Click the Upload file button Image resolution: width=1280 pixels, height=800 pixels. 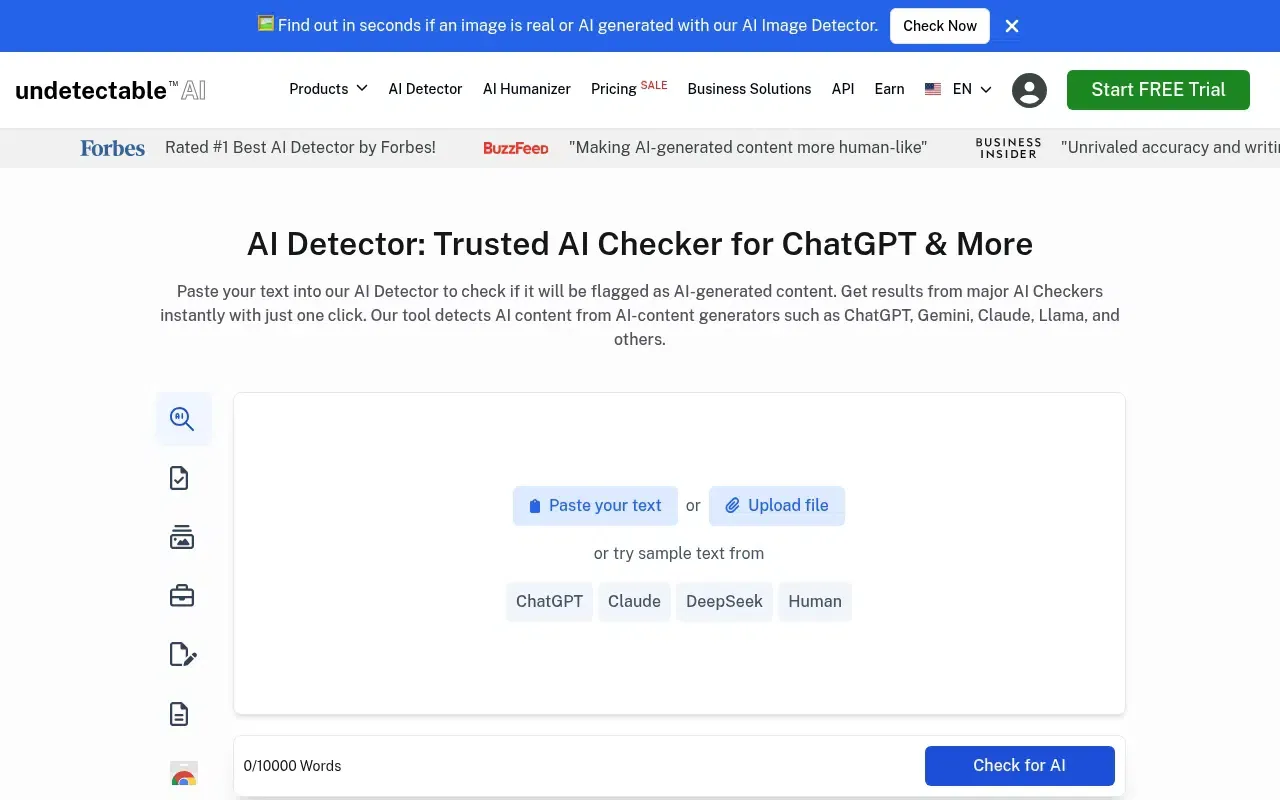click(777, 506)
